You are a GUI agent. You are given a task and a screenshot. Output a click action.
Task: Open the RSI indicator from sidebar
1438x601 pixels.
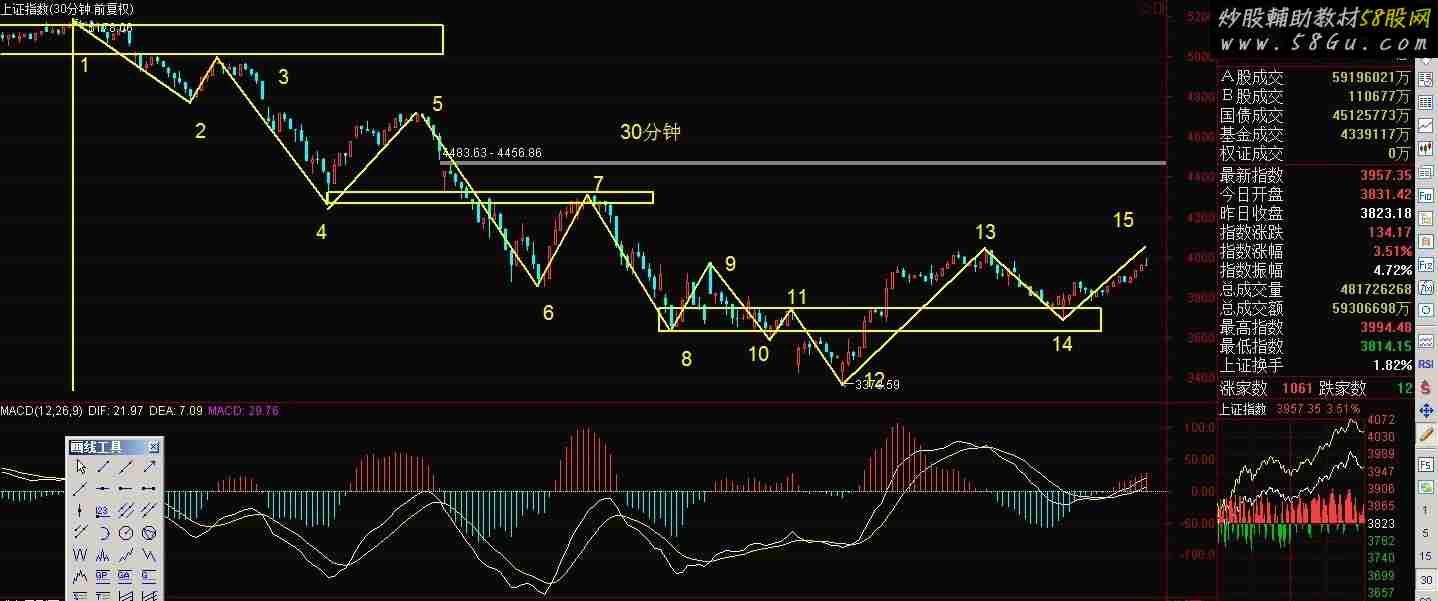pyautogui.click(x=1424, y=363)
